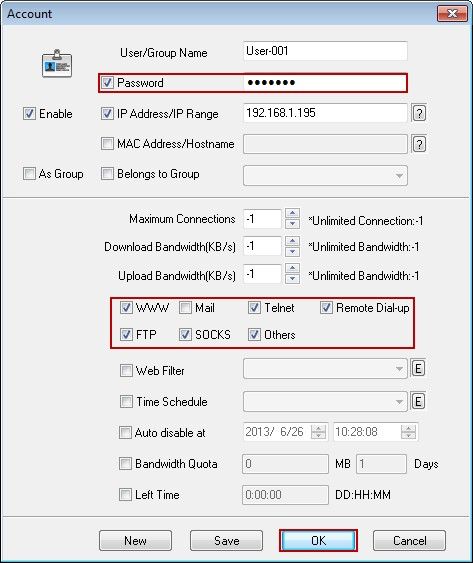Edit Web Filter with E button
Image resolution: width=473 pixels, height=563 pixels.
point(418,368)
